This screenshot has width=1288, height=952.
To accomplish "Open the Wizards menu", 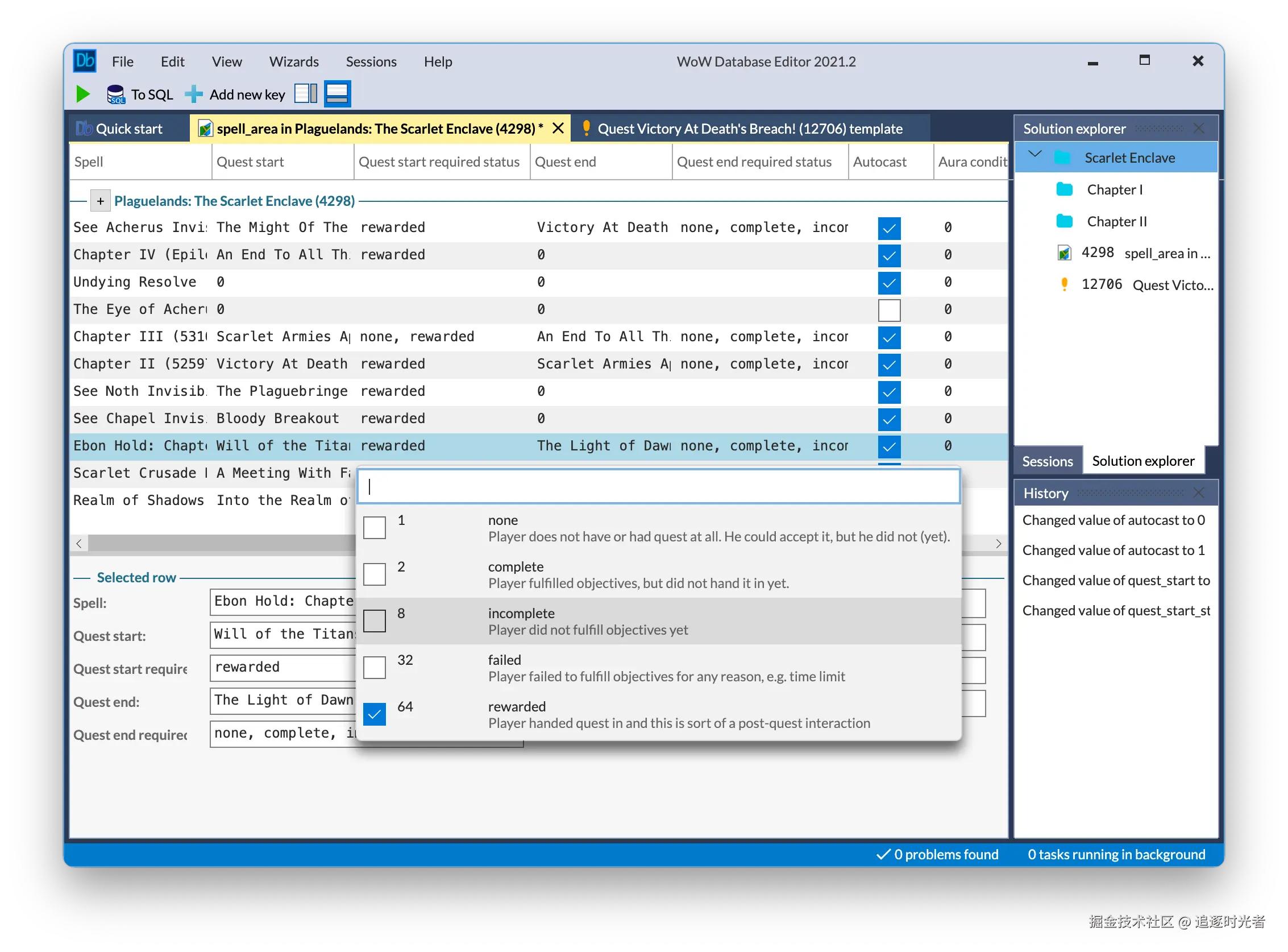I will click(294, 61).
